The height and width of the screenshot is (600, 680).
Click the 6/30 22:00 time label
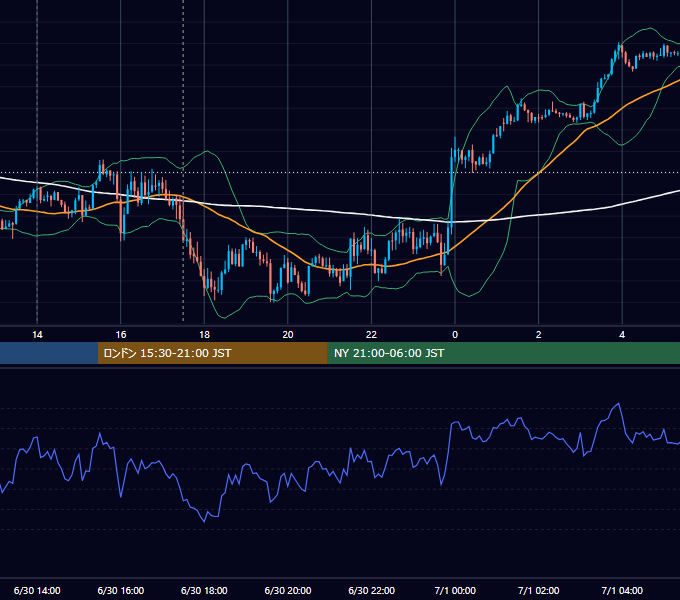(371, 590)
